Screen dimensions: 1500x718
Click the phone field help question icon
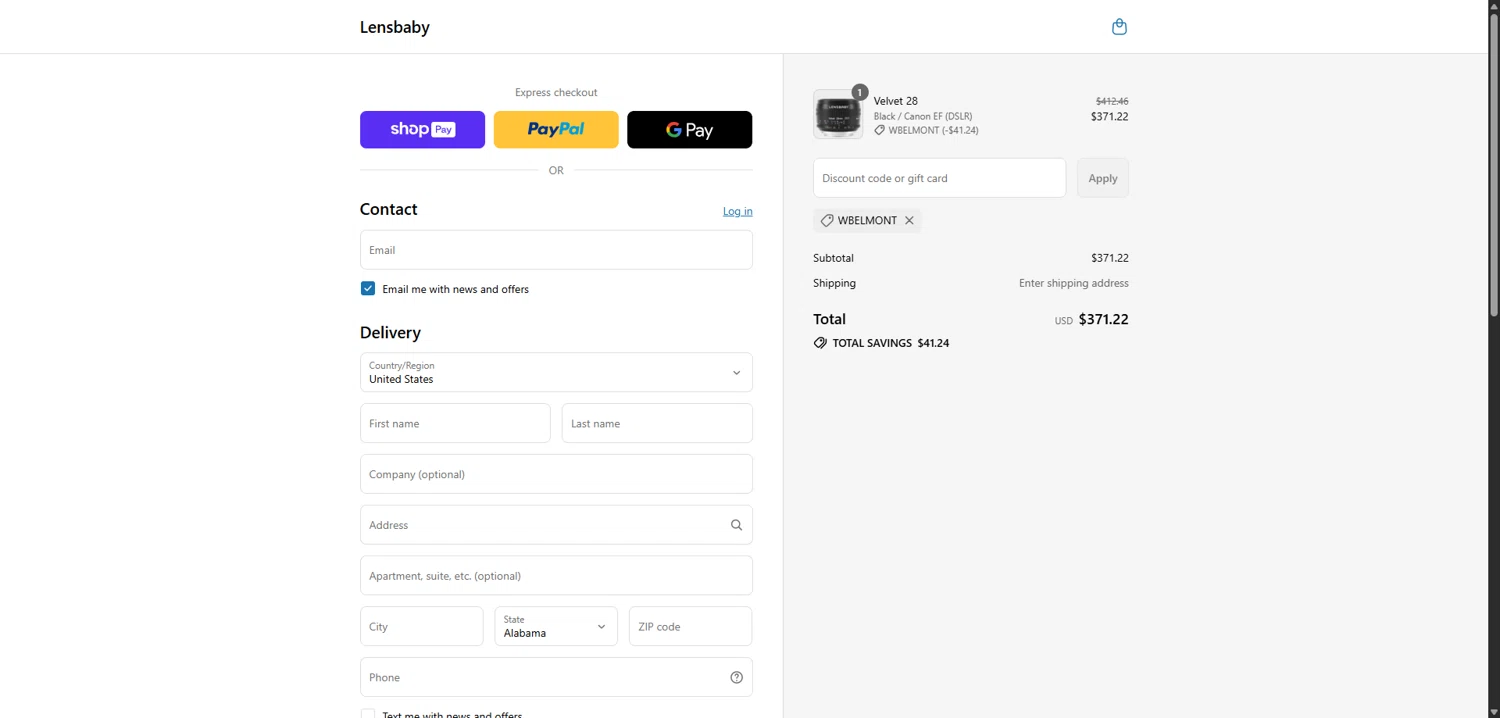tap(736, 677)
